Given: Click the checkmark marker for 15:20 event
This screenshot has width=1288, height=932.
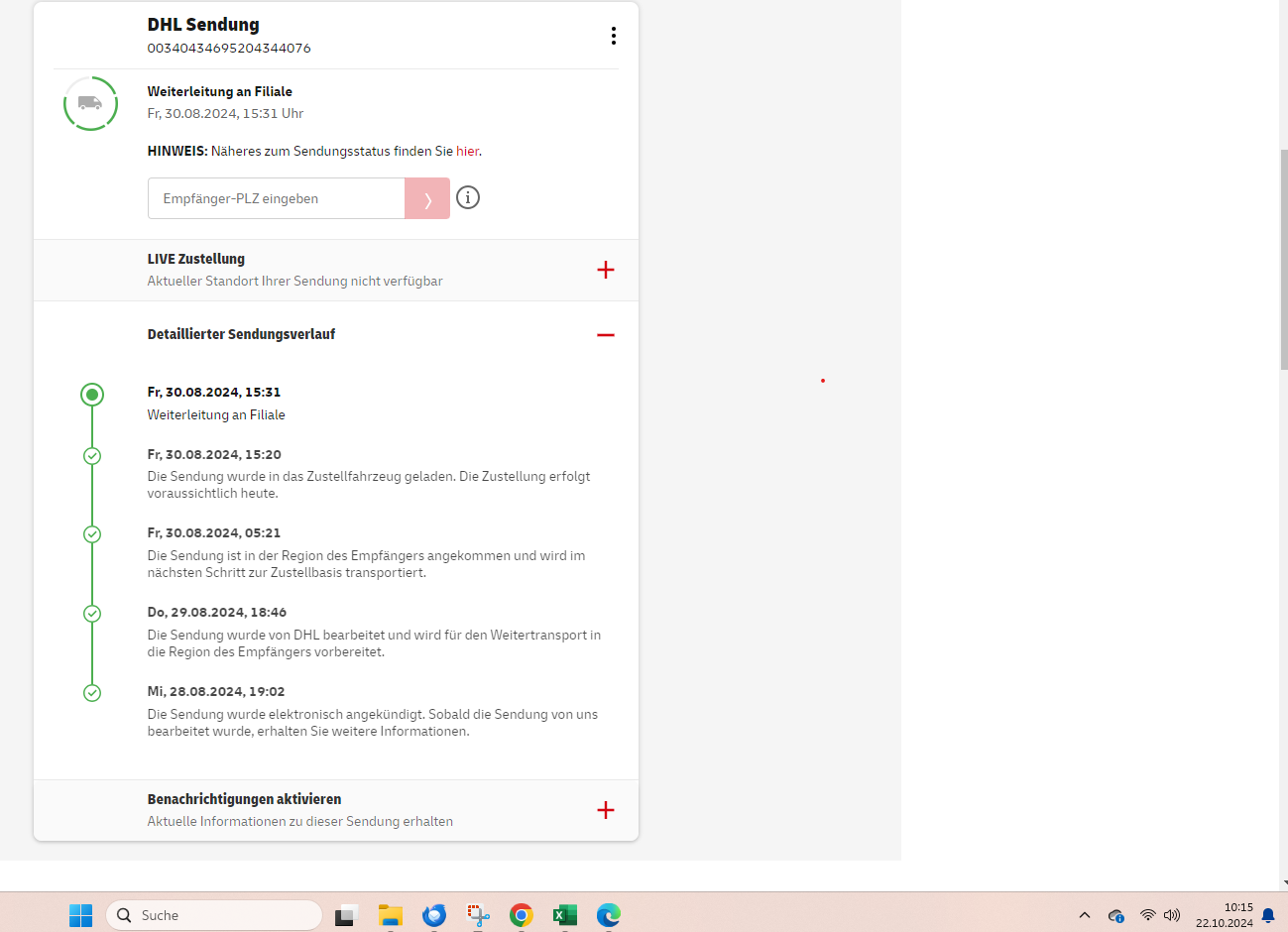Looking at the screenshot, I should point(92,456).
